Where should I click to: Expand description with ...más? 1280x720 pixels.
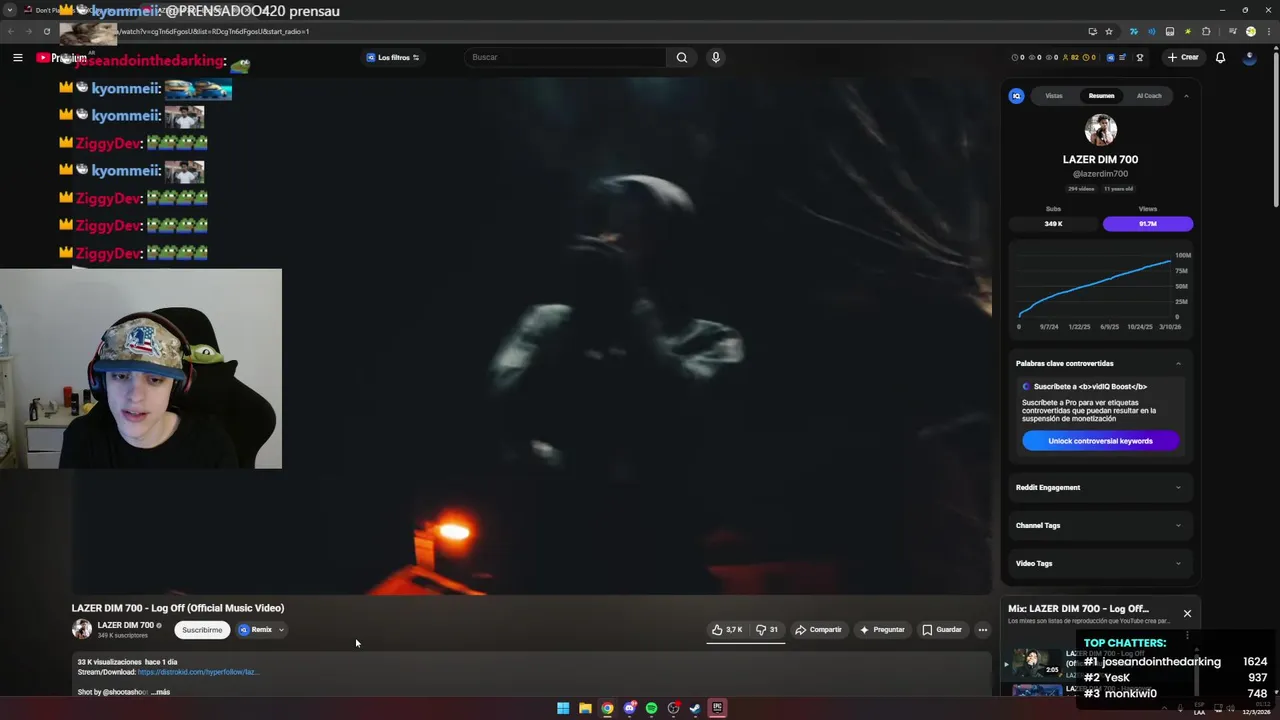pyautogui.click(x=161, y=692)
